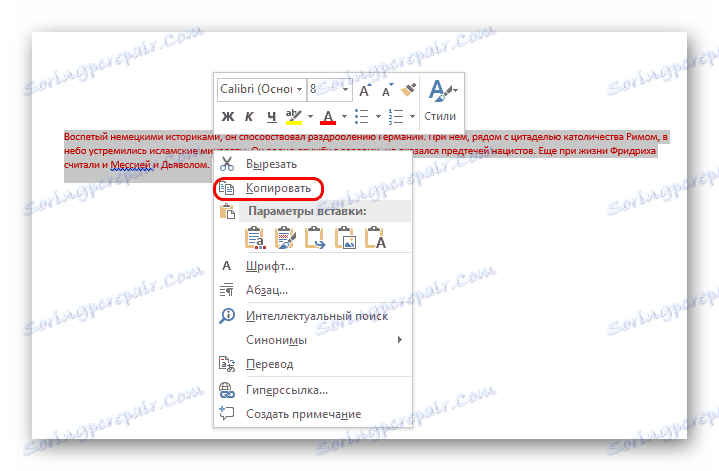Open Абзац... paragraph dialog entry
The image size is (719, 471).
pos(313,290)
